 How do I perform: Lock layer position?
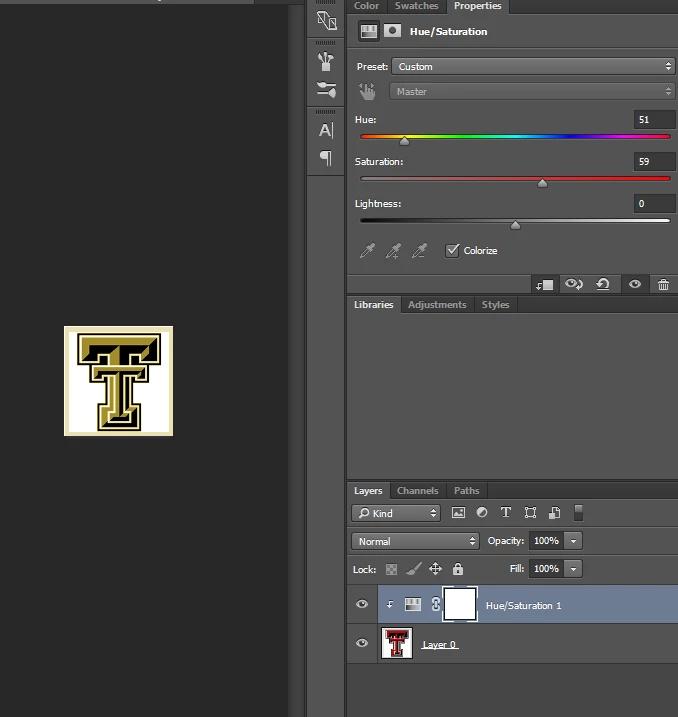435,569
